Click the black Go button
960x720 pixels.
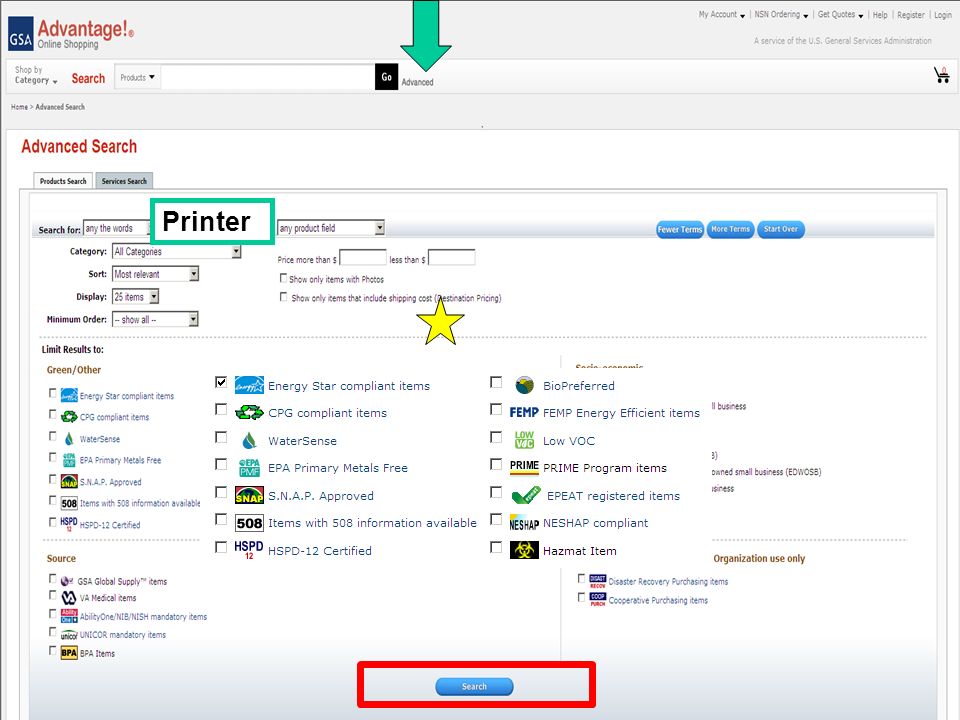point(386,77)
